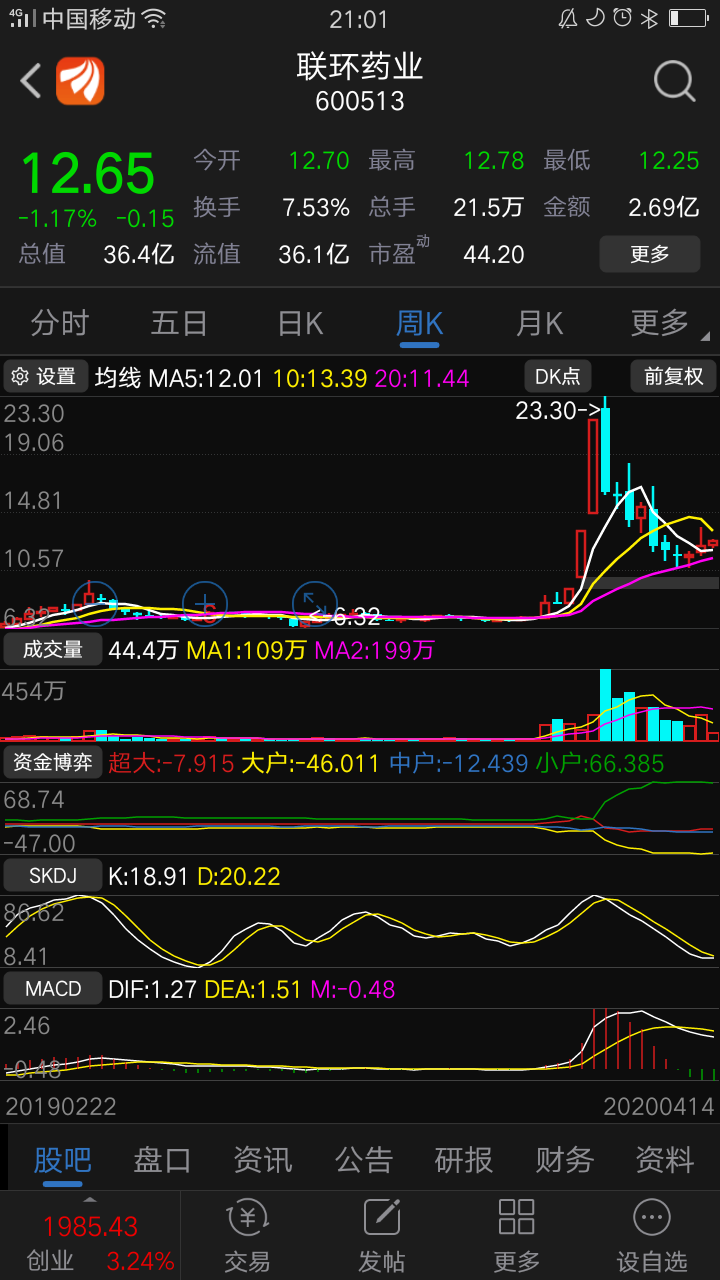Image resolution: width=720 pixels, height=1280 pixels.
Task: Open the 公告 tab
Action: click(x=364, y=1160)
